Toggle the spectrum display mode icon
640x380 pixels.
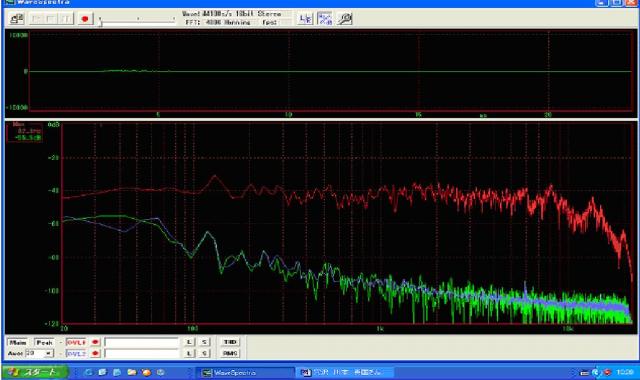point(324,19)
